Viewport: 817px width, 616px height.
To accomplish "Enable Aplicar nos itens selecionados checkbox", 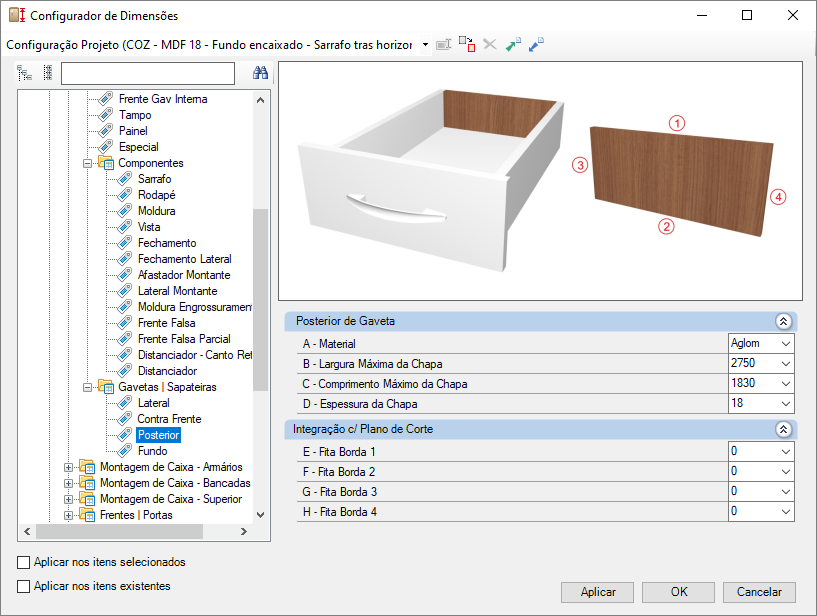I will pos(23,562).
